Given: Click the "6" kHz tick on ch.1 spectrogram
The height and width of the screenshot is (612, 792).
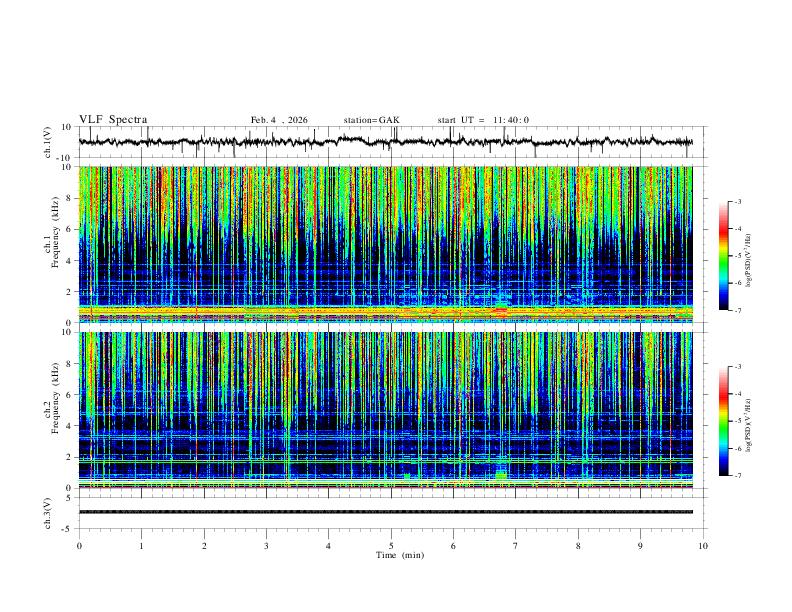Looking at the screenshot, I should [69, 229].
